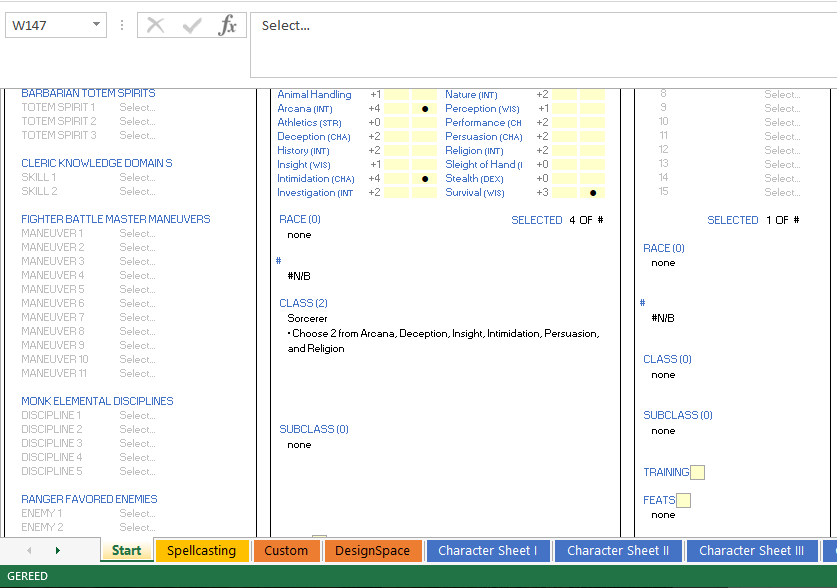
Task: Open the DesignSpace sheet tab
Action: coord(373,551)
